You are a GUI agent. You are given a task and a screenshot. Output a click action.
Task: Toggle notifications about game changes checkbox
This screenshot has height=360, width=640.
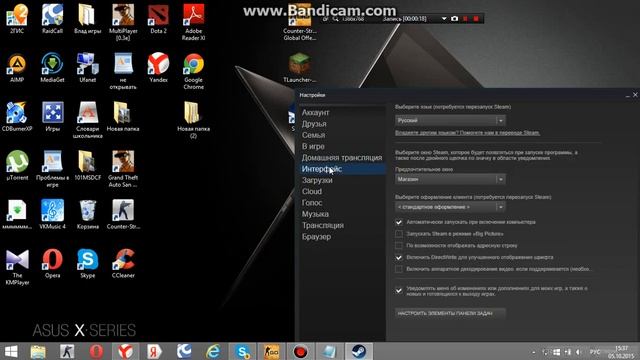399,291
